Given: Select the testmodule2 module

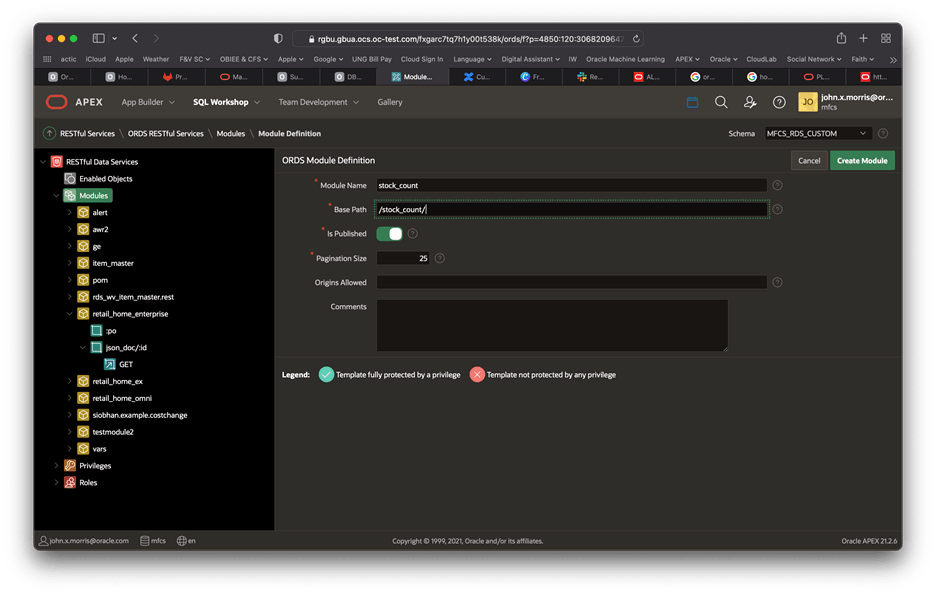Looking at the screenshot, I should (x=113, y=432).
